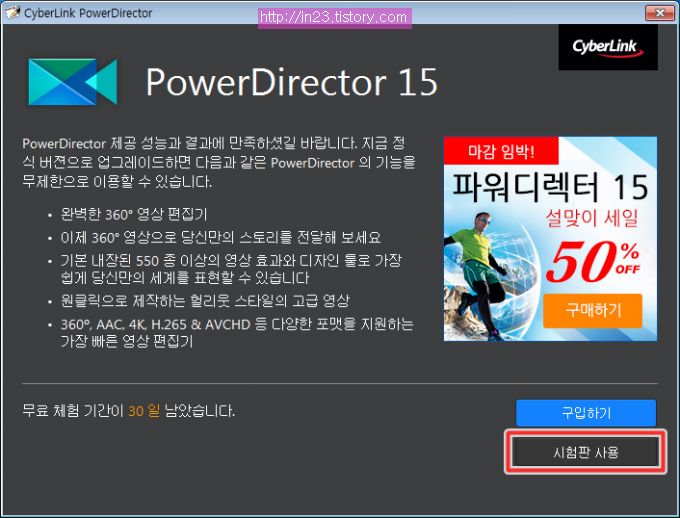Click the intro paragraph starting 'PowerDirector 제공 성능과'

pyautogui.click(x=219, y=162)
